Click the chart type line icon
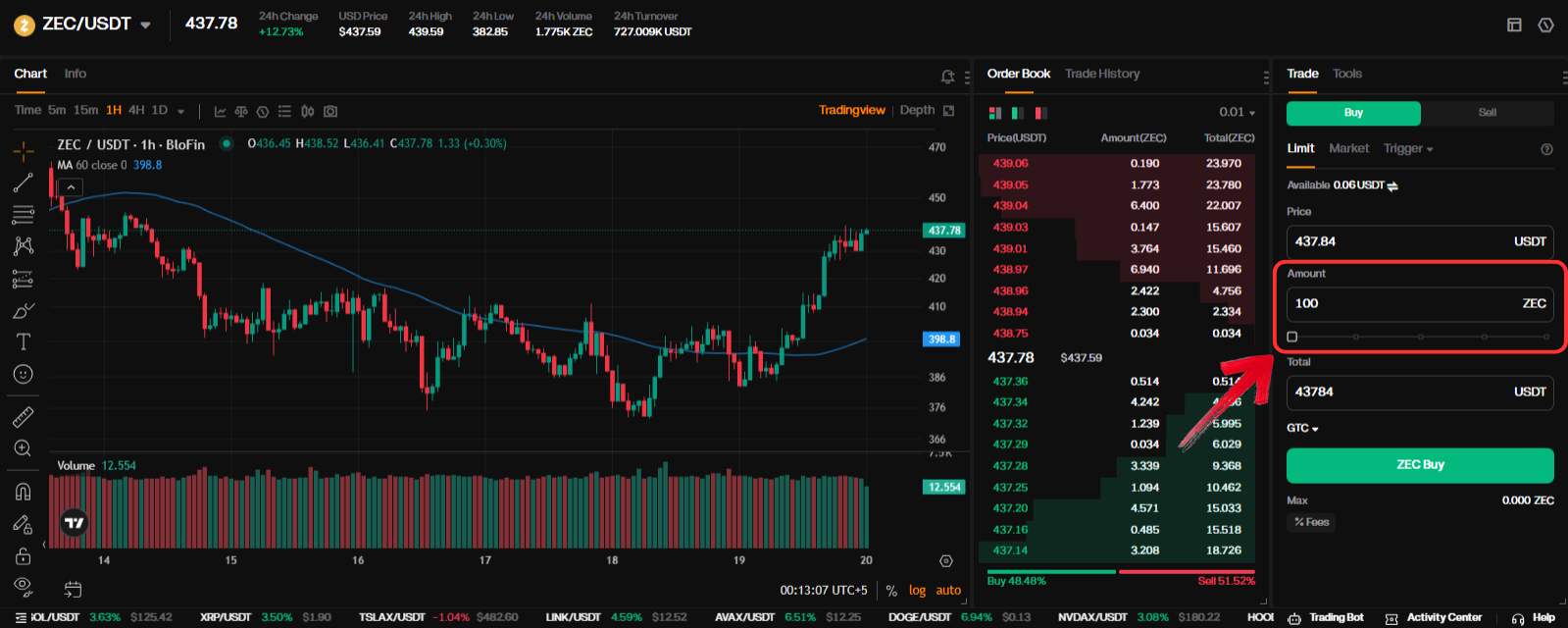This screenshot has height=628, width=1568. [220, 111]
